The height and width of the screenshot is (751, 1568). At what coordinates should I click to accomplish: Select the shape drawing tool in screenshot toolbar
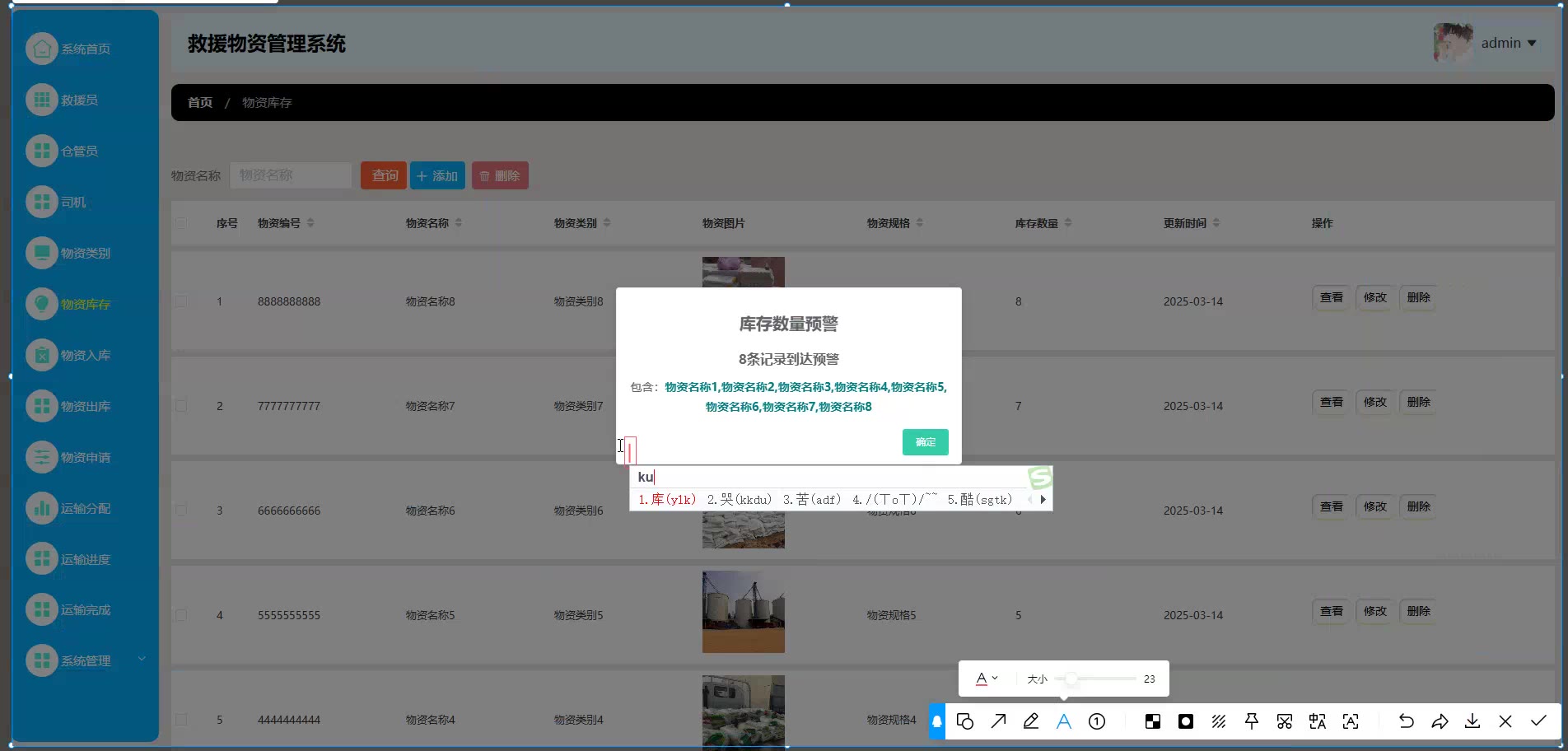(x=965, y=722)
